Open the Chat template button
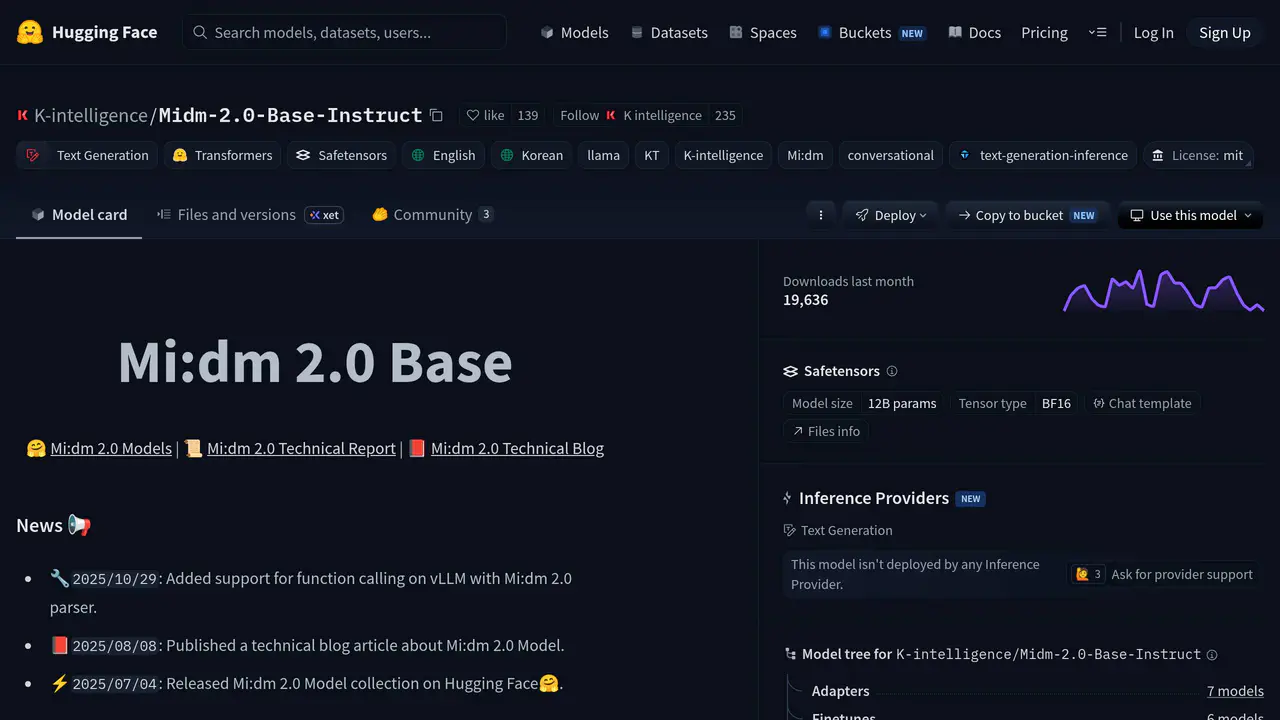 pyautogui.click(x=1142, y=403)
